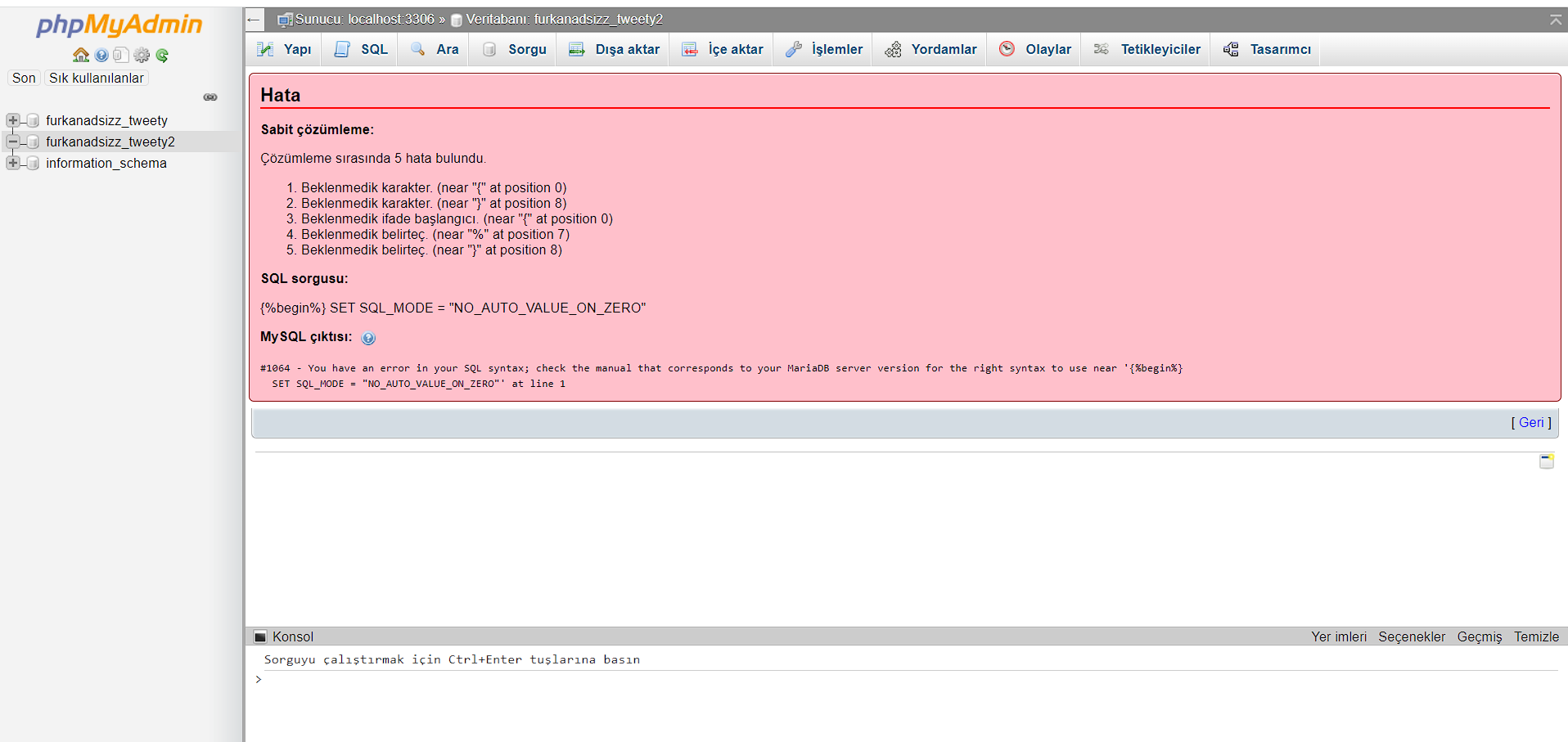Click the server icon in breadcrumb
Screen dimensions: 1568x742
tap(285, 20)
